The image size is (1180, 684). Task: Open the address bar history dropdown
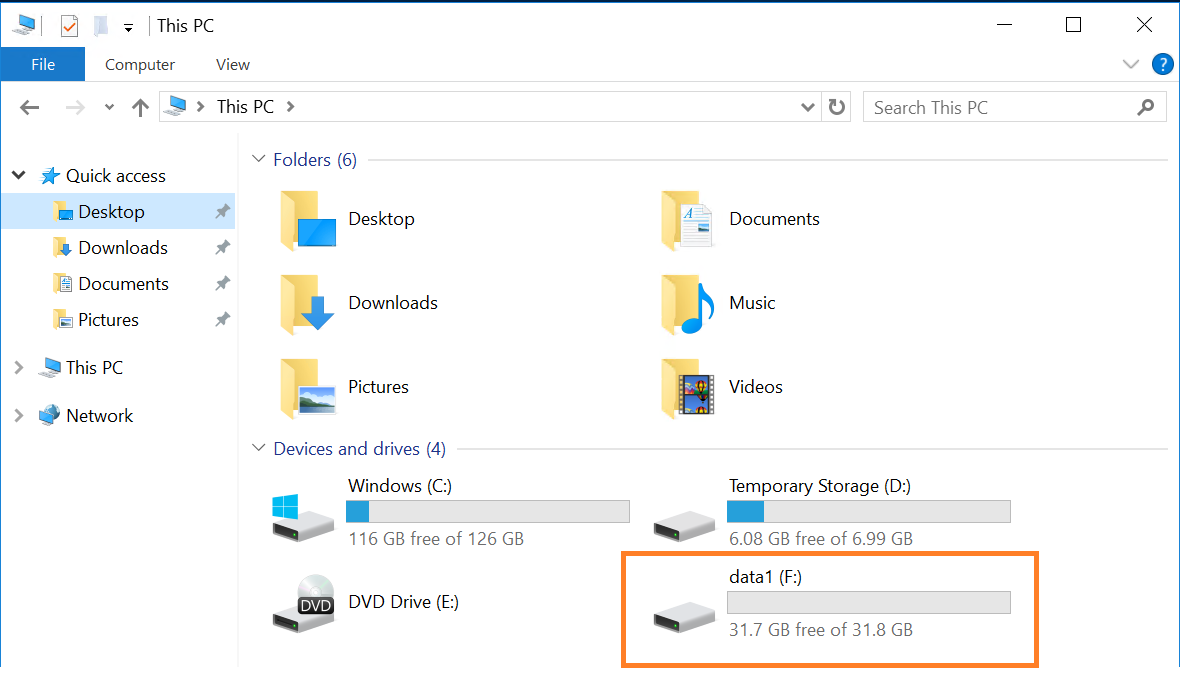[808, 107]
